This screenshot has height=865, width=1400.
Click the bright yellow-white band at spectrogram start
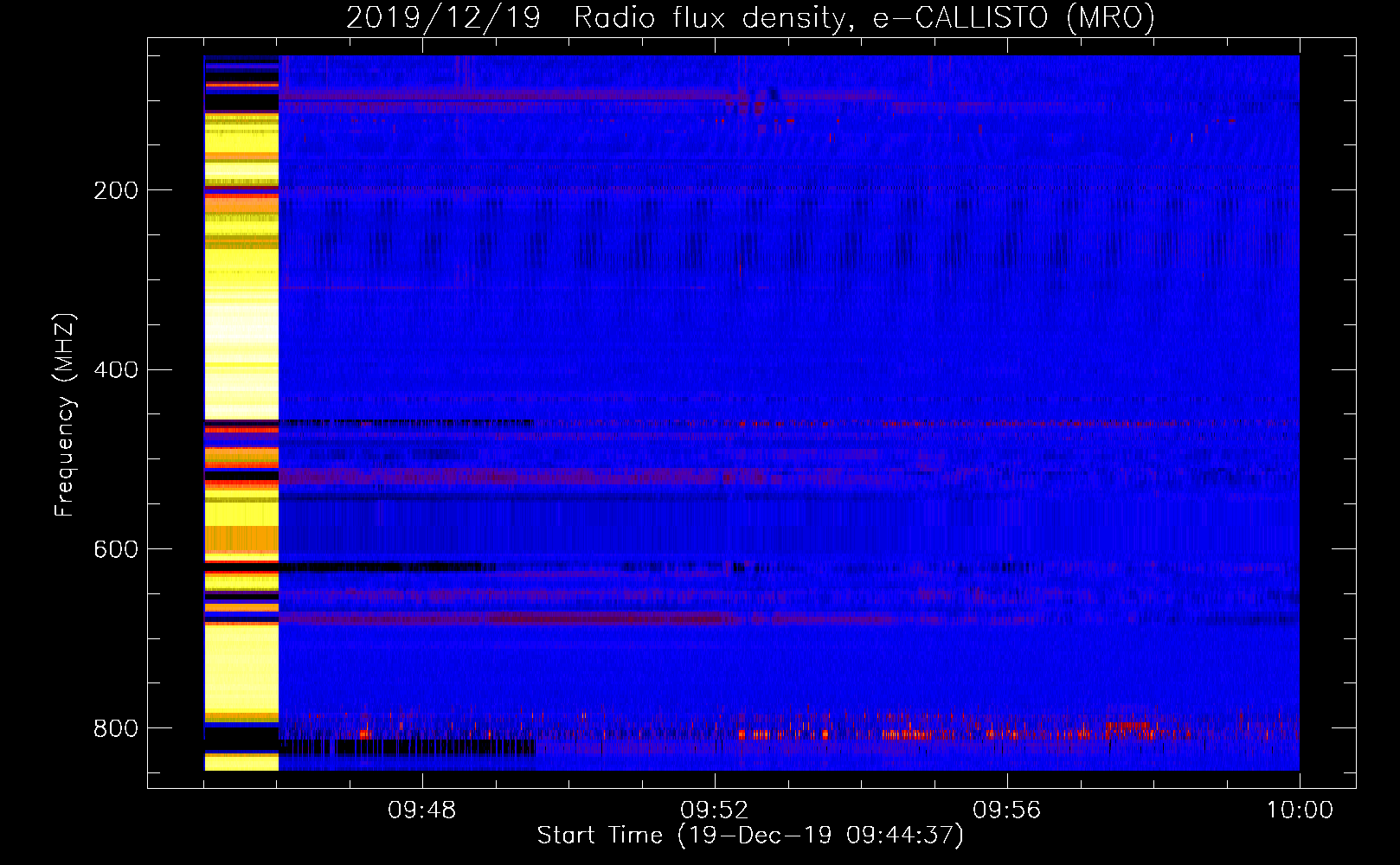click(241, 413)
